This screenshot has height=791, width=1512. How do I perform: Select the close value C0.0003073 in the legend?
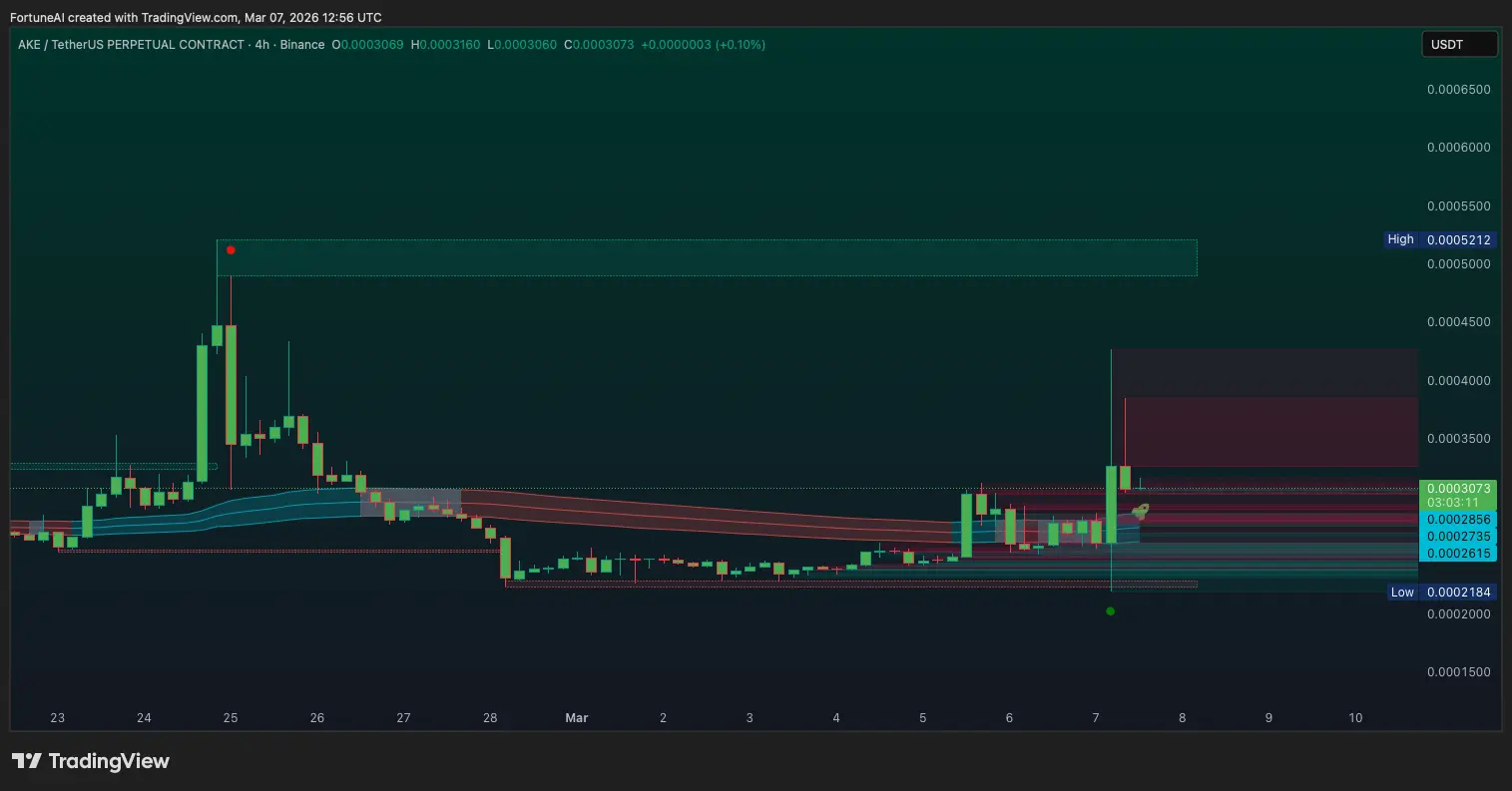599,45
